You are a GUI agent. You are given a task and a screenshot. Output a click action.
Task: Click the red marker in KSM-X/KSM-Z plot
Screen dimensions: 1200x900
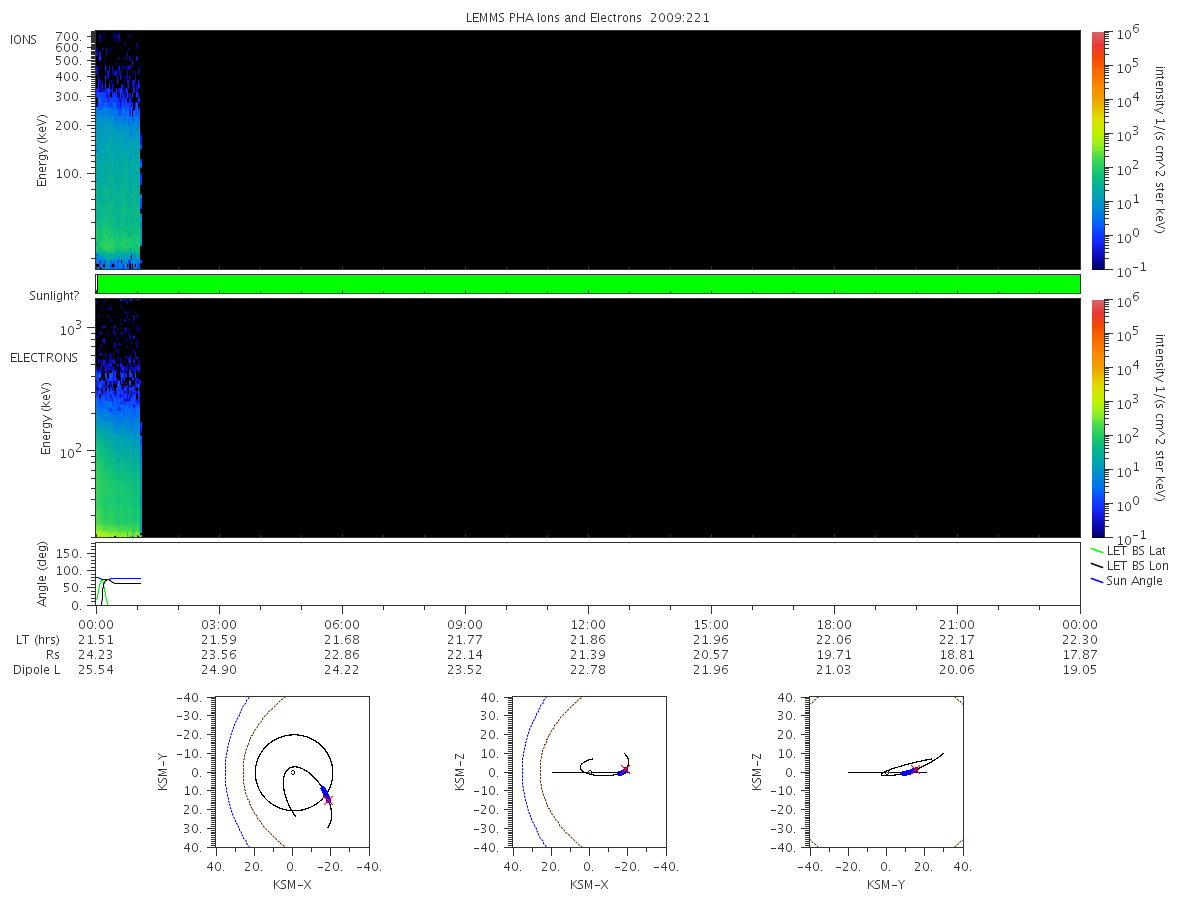click(626, 769)
